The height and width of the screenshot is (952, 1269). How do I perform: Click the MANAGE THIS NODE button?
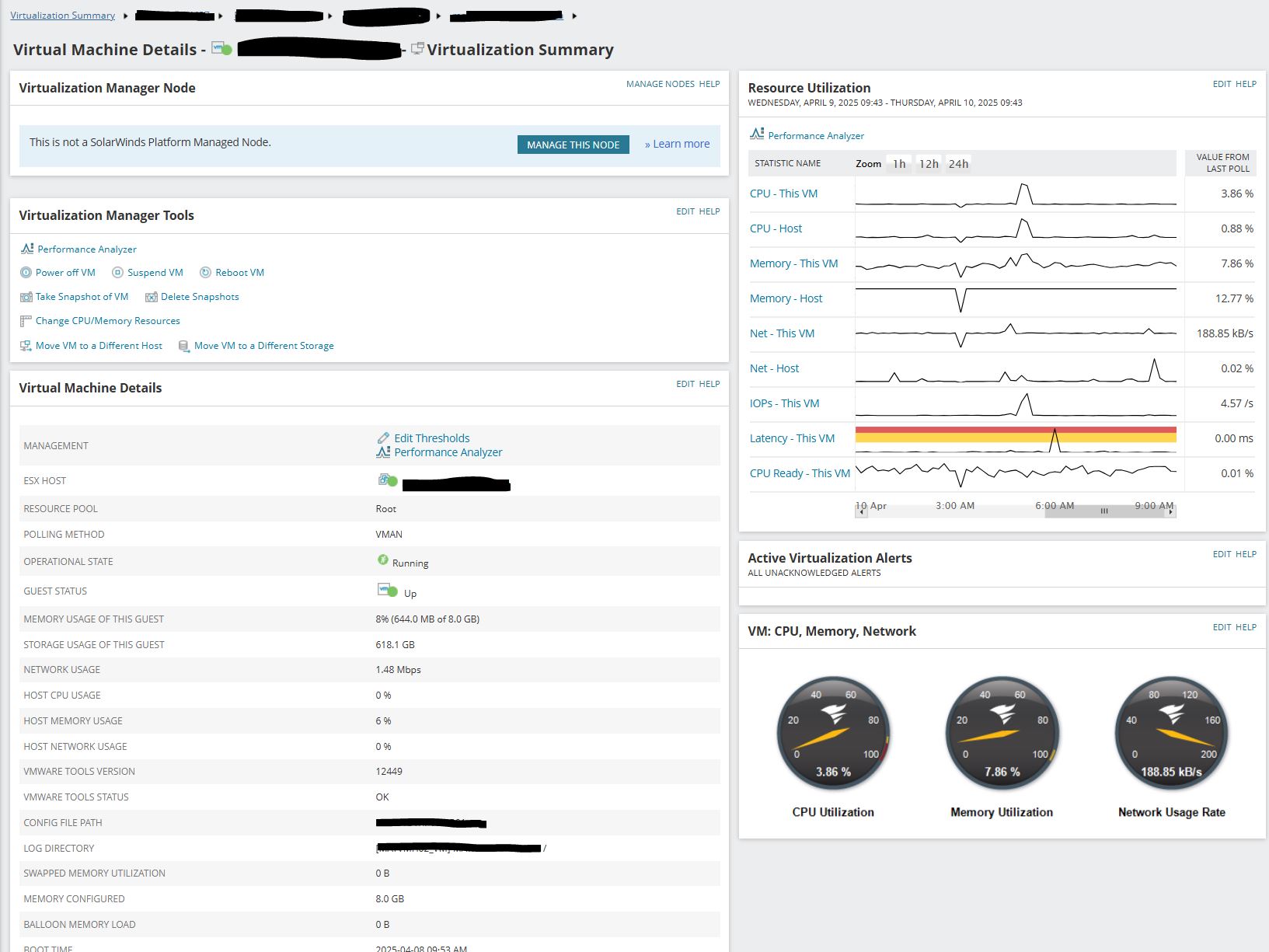click(573, 145)
